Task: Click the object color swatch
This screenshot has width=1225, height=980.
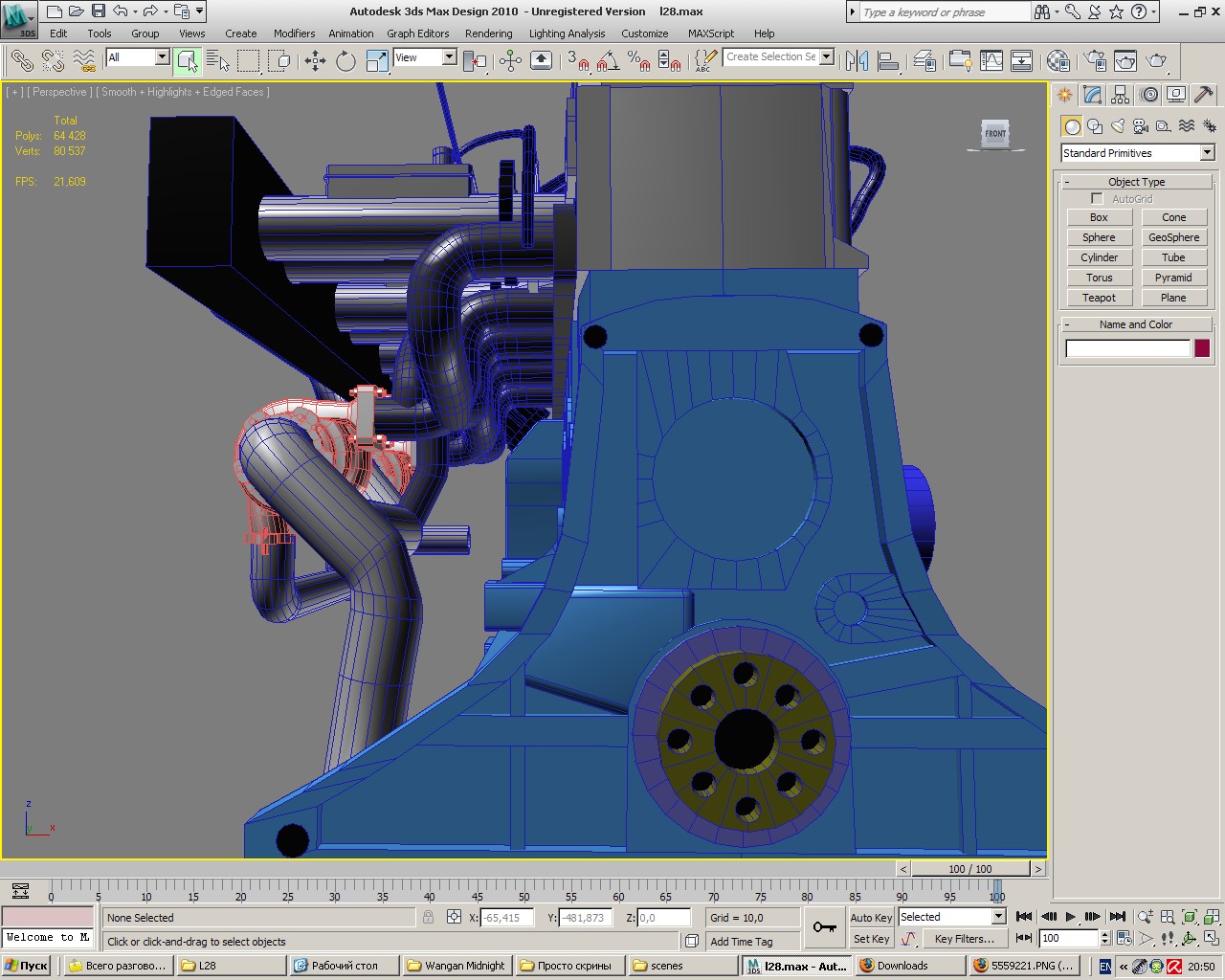Action: pyautogui.click(x=1202, y=348)
